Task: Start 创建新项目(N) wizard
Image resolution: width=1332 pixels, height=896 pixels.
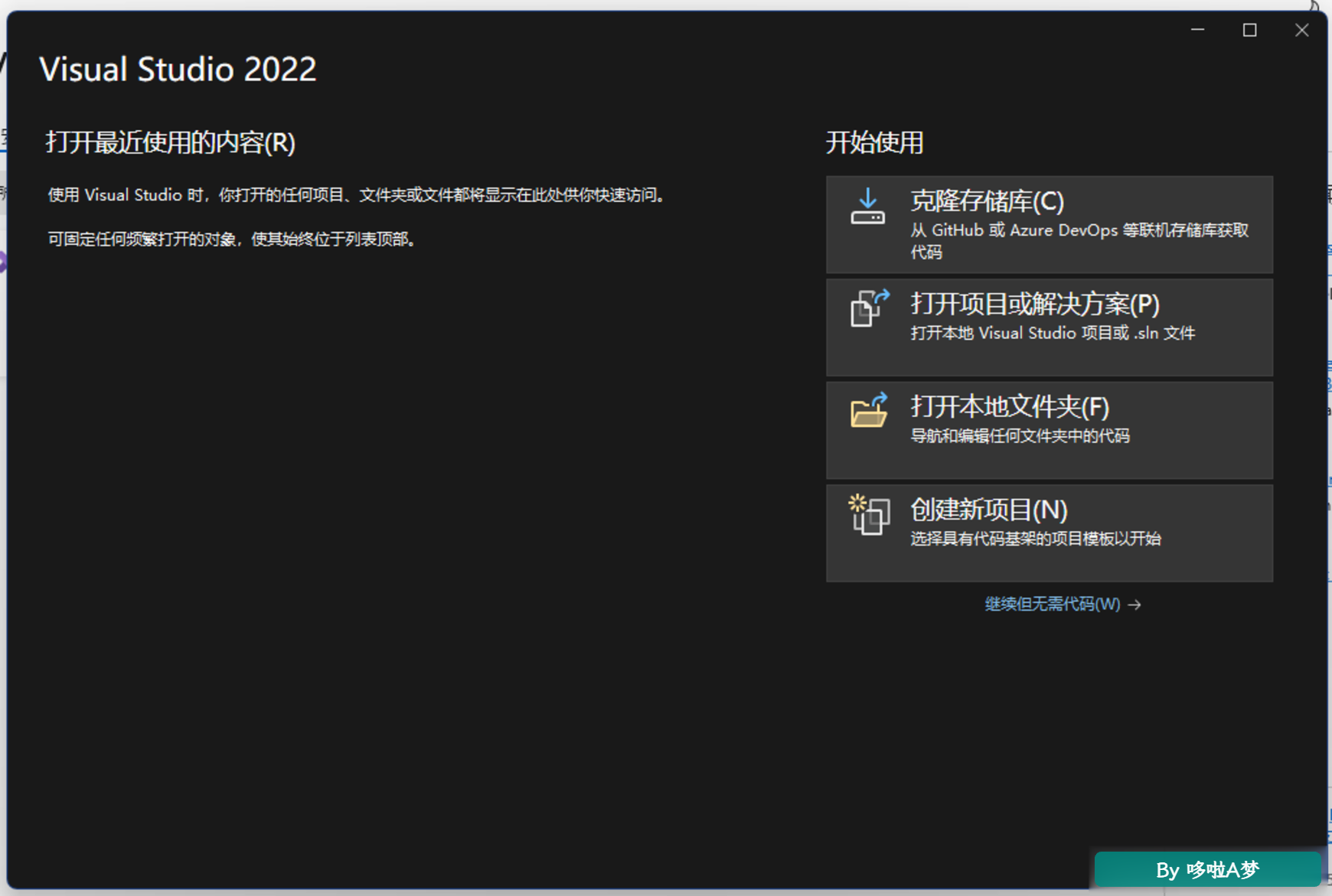Action: [x=1050, y=533]
